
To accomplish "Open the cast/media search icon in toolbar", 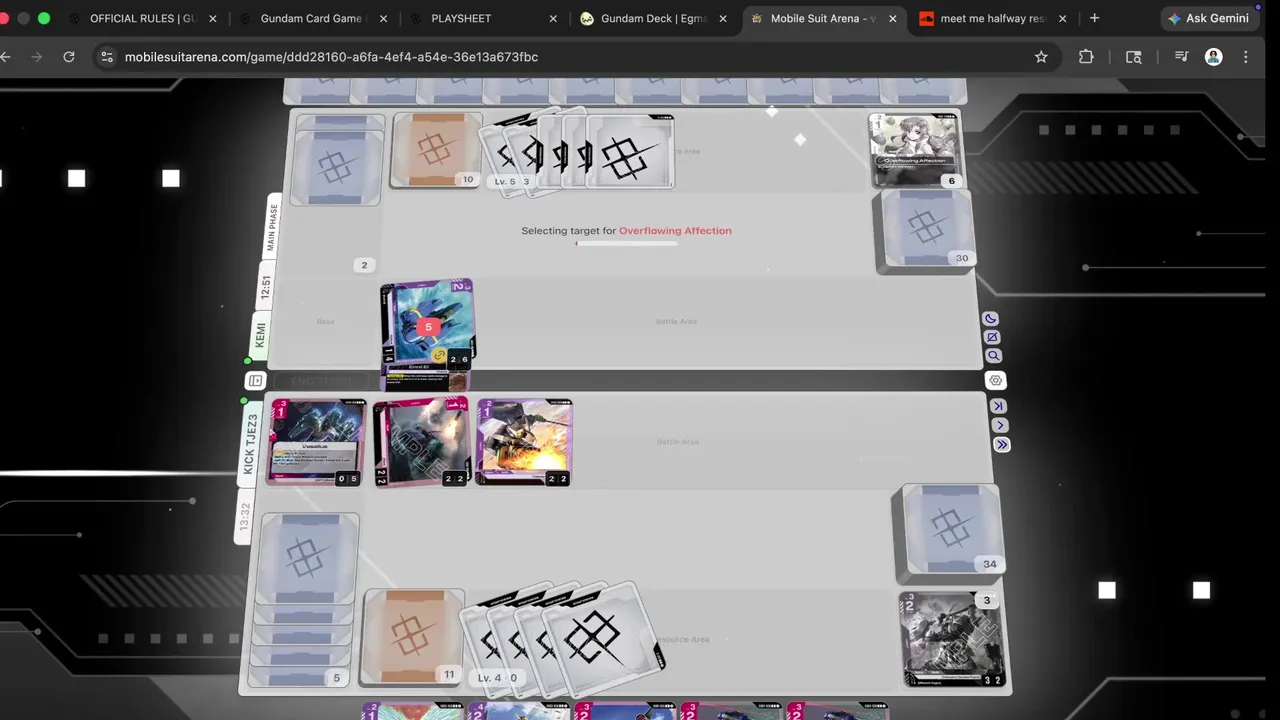I will coord(1134,57).
